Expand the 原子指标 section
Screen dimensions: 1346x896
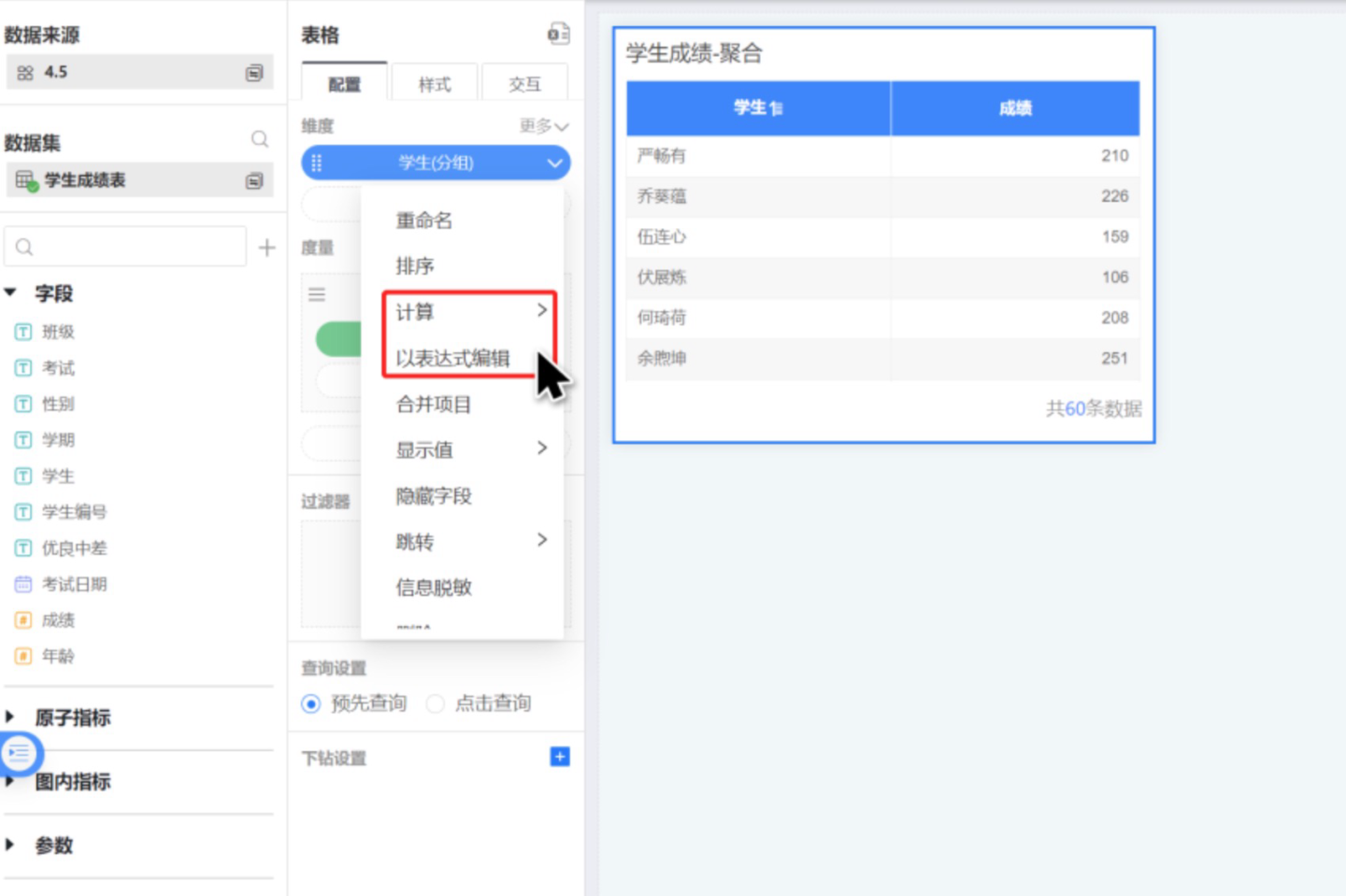click(x=11, y=717)
